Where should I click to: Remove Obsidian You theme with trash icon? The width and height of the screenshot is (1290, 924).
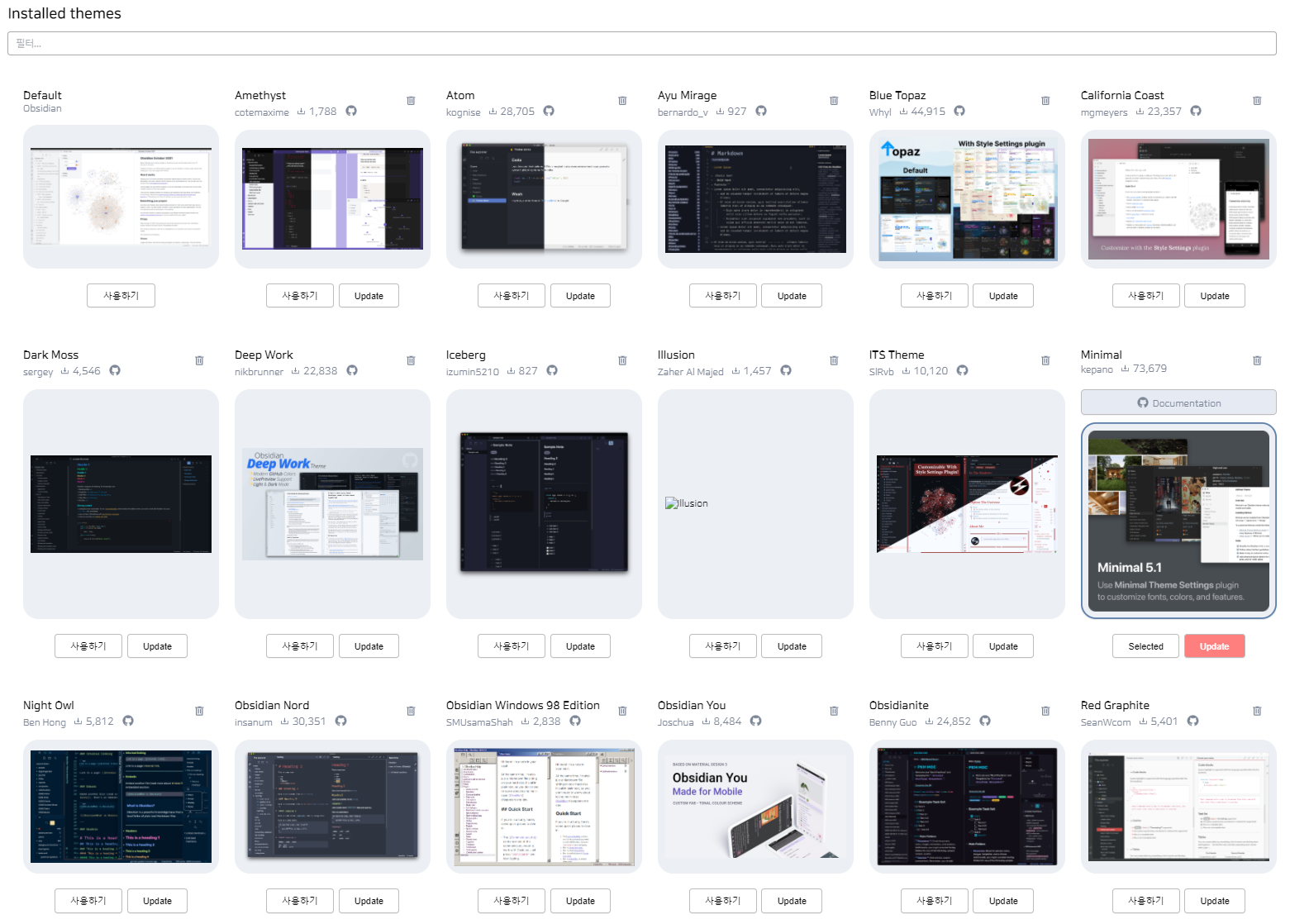point(834,711)
